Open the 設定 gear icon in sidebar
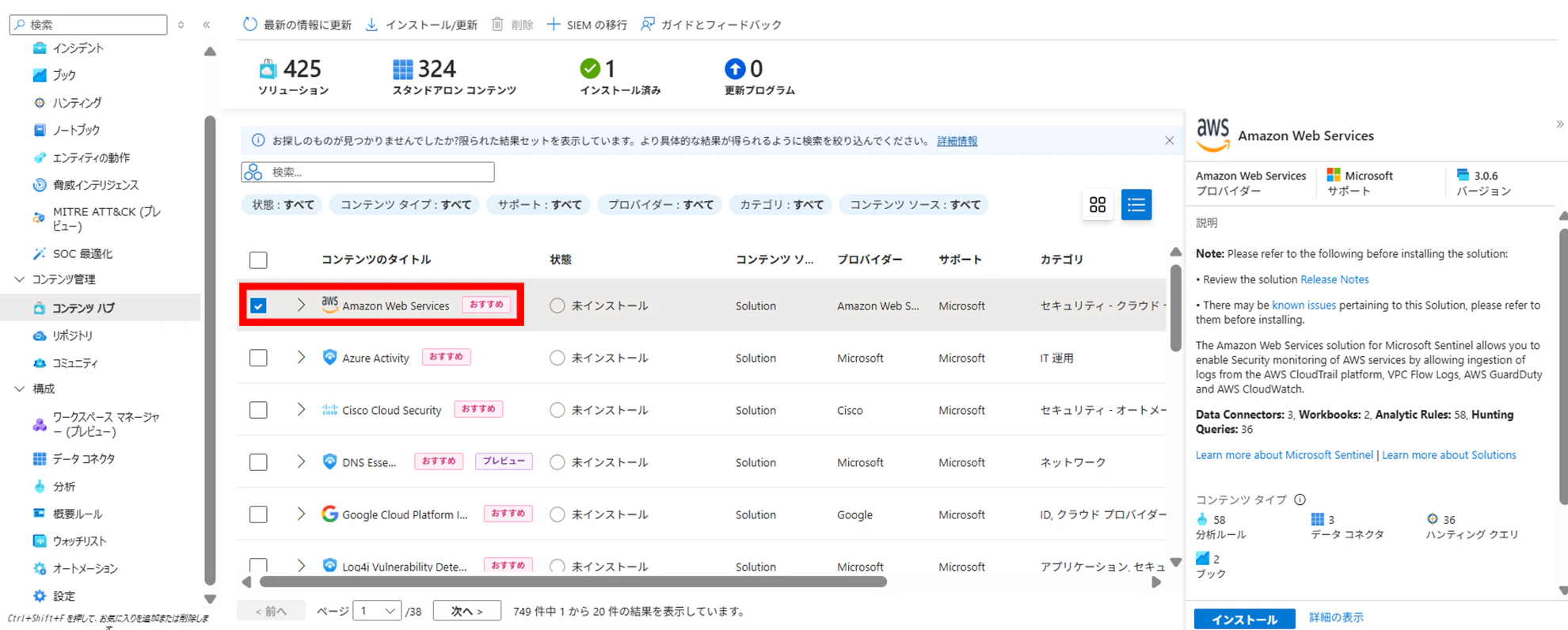Screen dimensions: 1568x630 point(40,596)
